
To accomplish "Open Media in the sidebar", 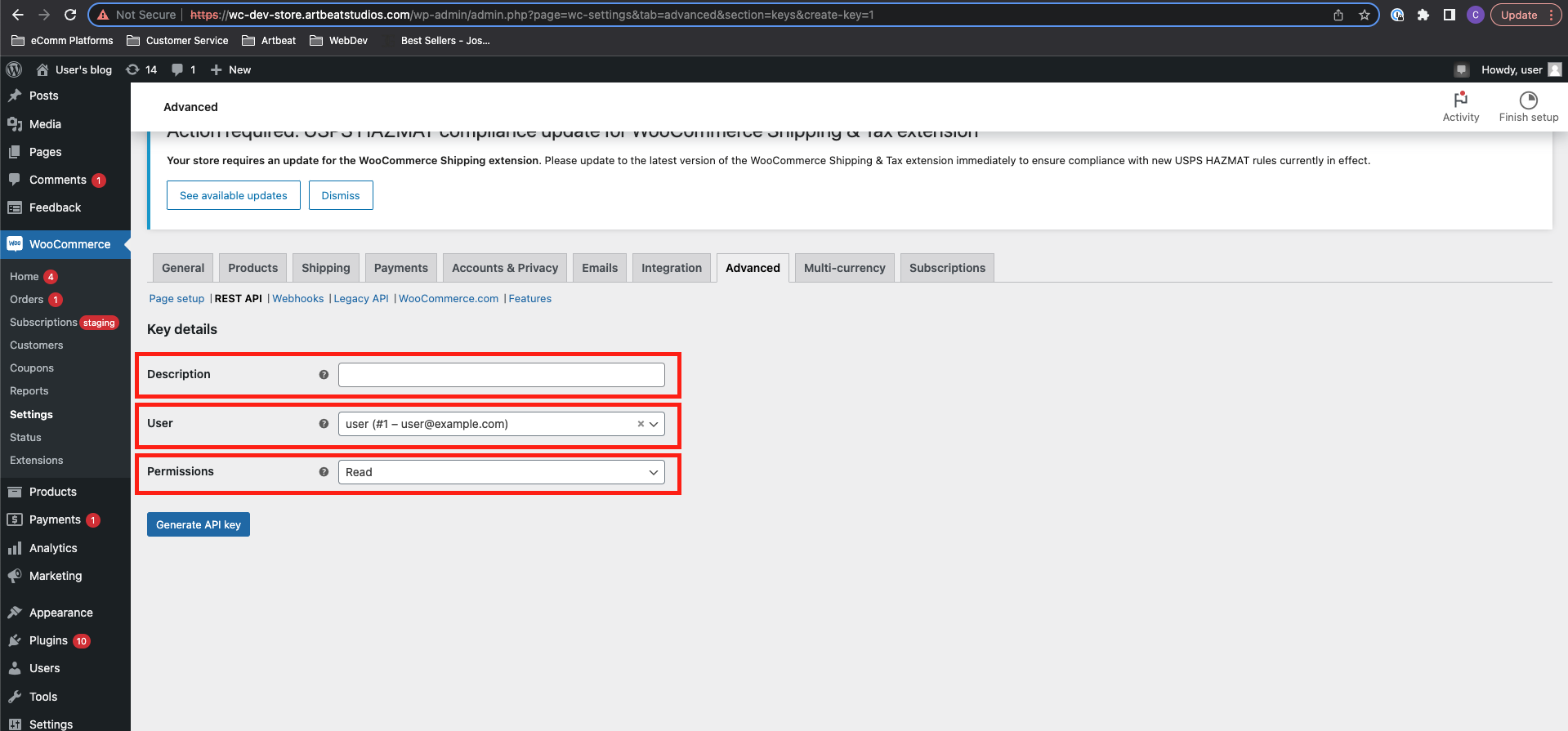I will 65,124.
